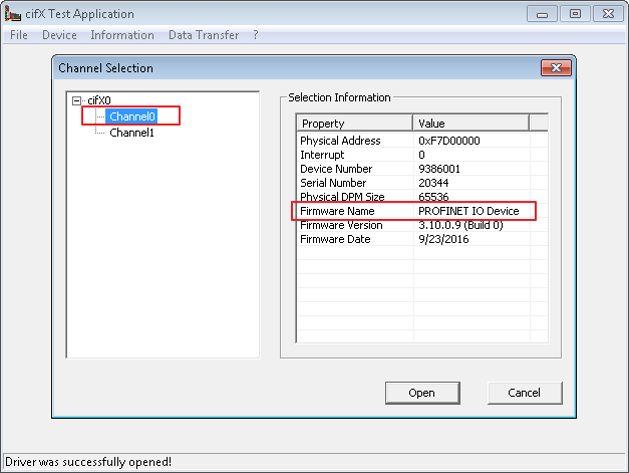Click the cifX Test Application title icon
Viewport: 629px width, 473px height.
[12, 14]
